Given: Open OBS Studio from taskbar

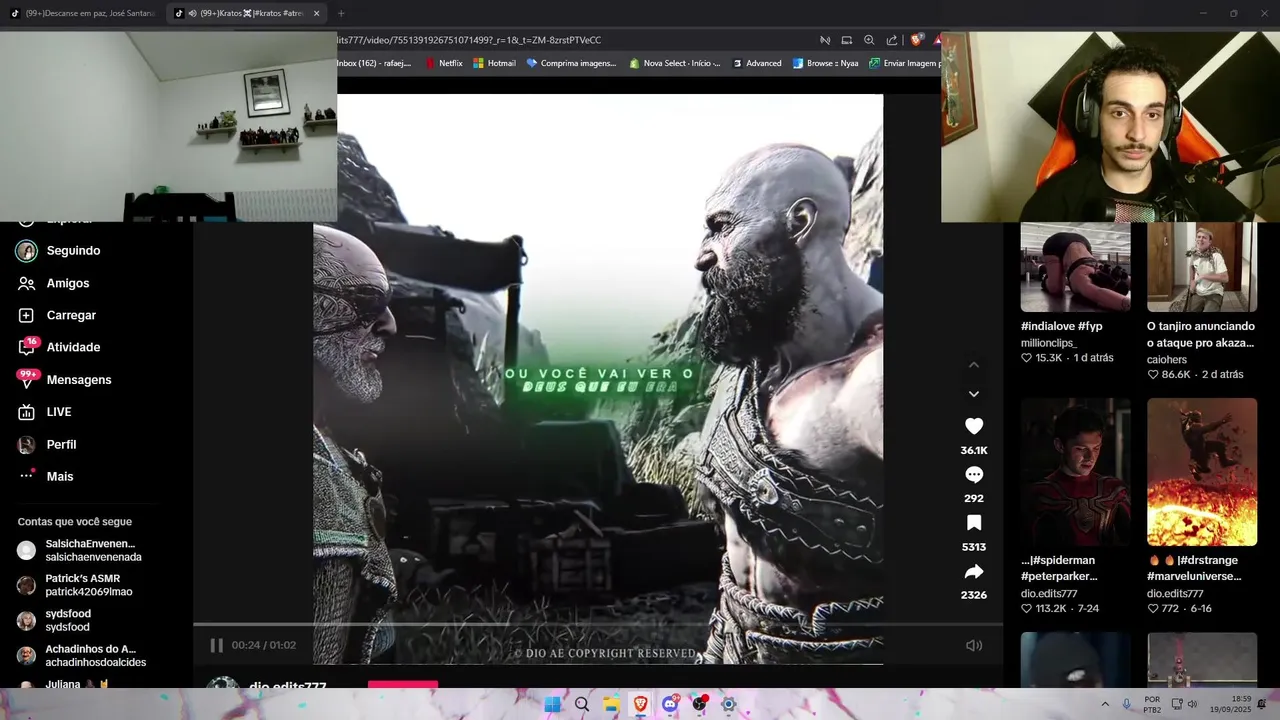Looking at the screenshot, I should point(699,704).
